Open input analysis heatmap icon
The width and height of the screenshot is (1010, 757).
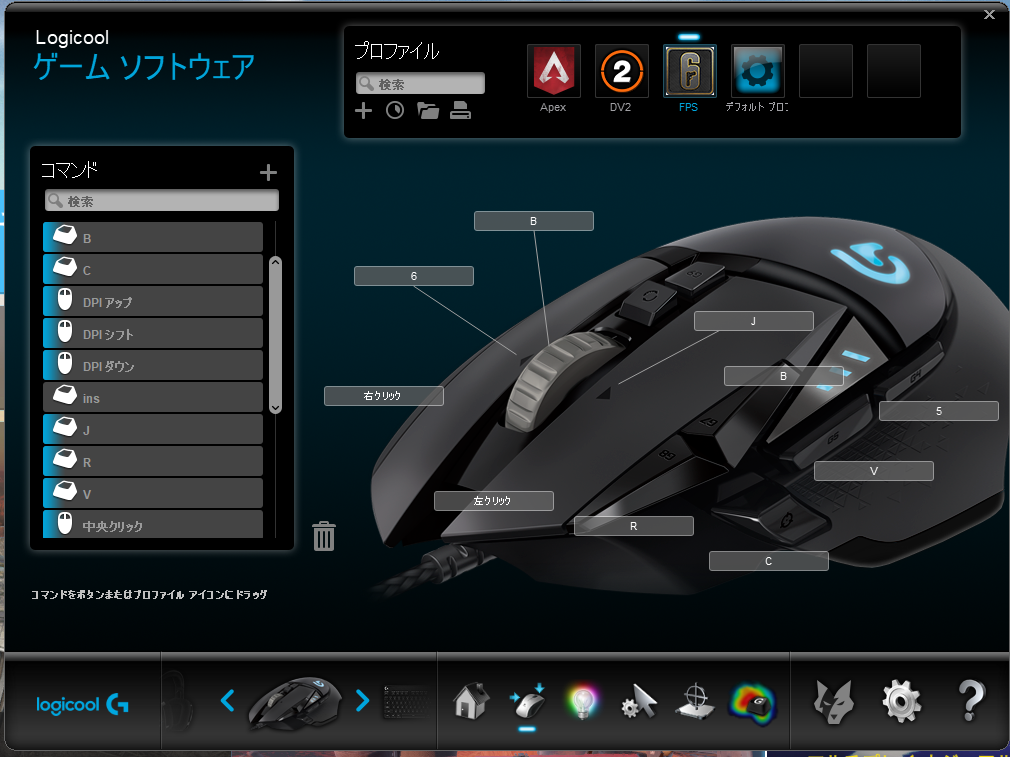[752, 704]
